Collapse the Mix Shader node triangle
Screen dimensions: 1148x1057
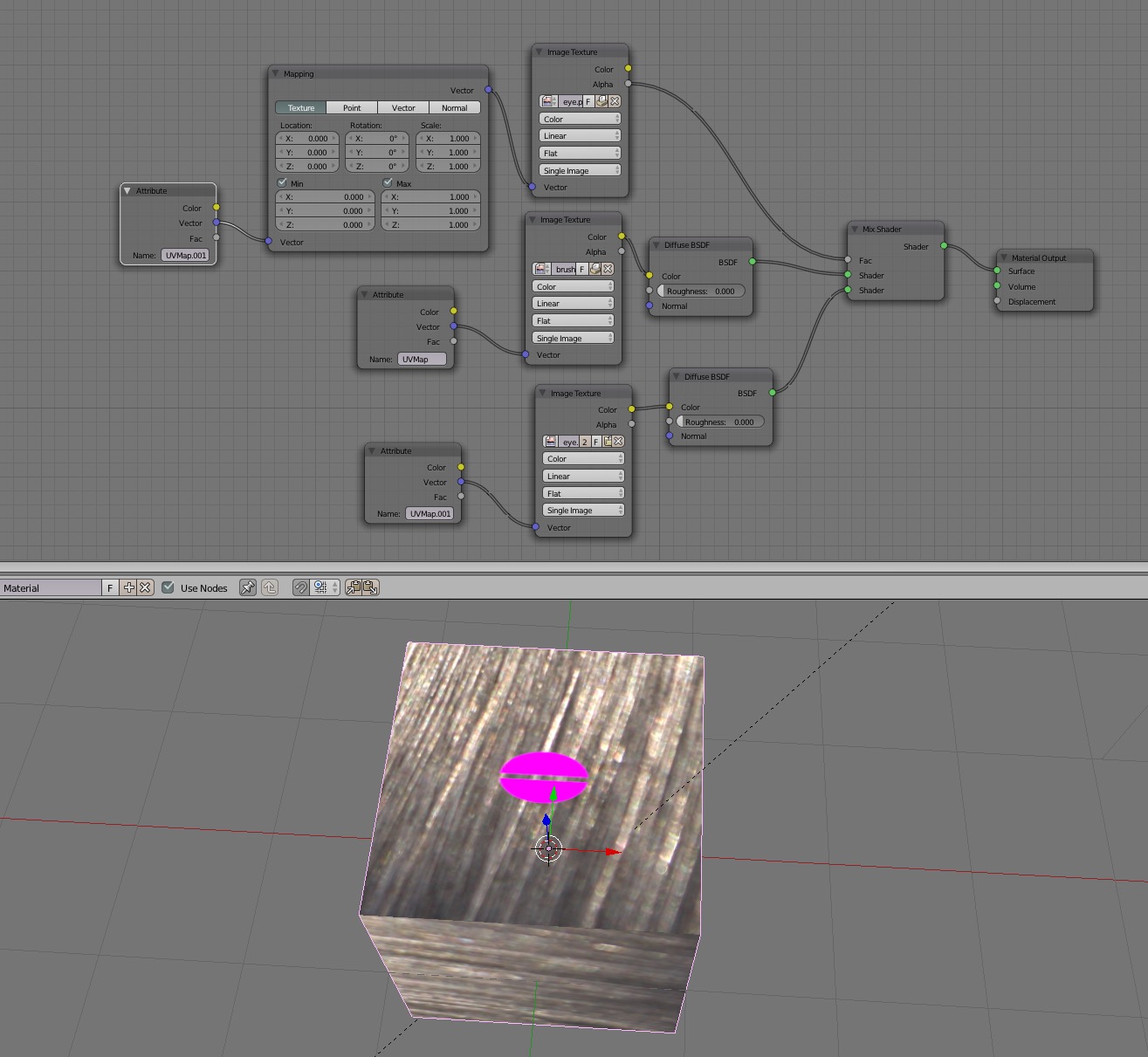pos(854,229)
